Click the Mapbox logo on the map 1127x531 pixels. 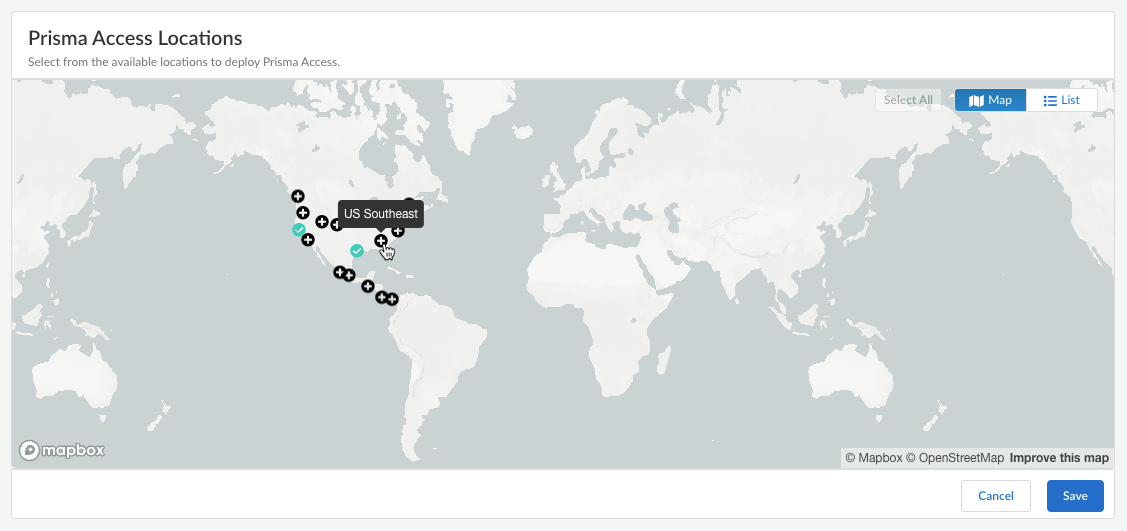click(62, 451)
